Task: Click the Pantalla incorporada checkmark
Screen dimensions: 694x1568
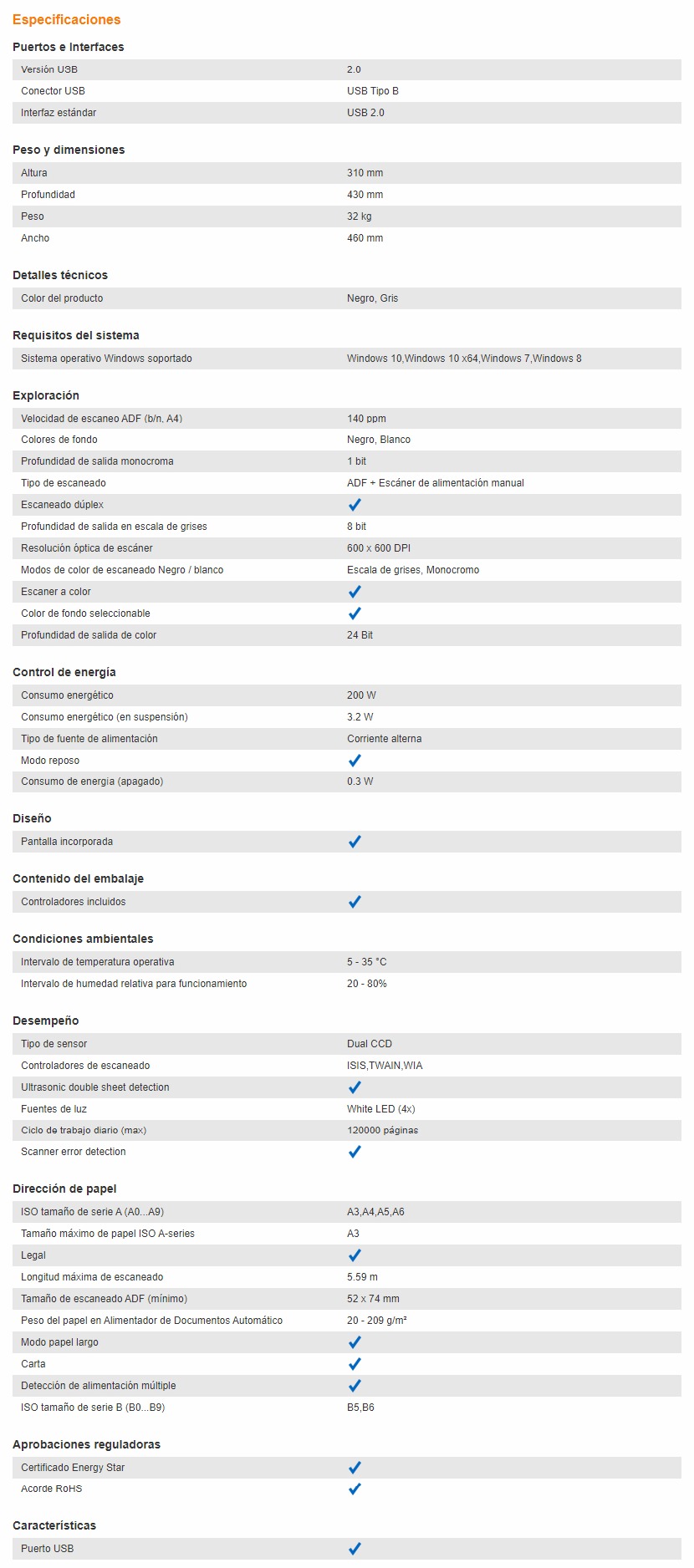Action: (355, 842)
